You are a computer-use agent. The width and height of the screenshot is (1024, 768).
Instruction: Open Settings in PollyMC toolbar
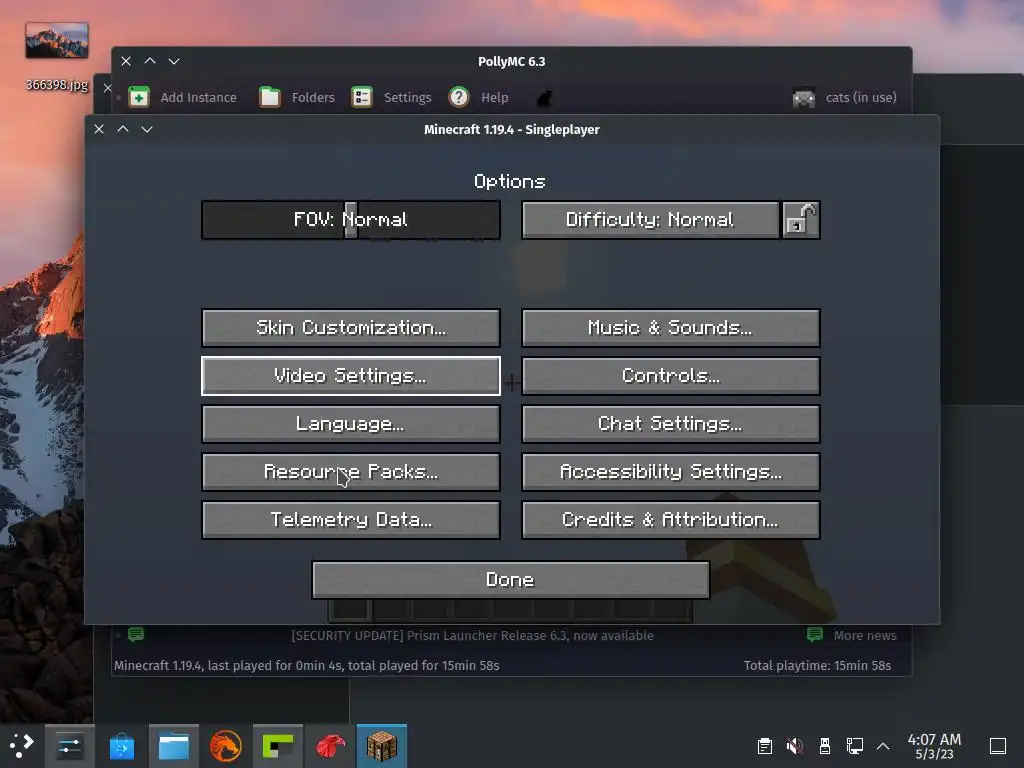tap(391, 97)
